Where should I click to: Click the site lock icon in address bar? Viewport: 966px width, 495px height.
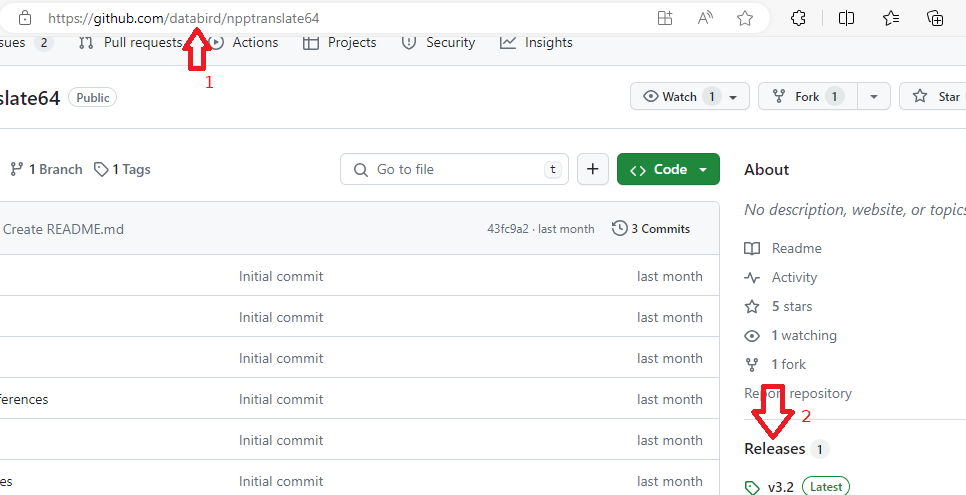point(25,18)
